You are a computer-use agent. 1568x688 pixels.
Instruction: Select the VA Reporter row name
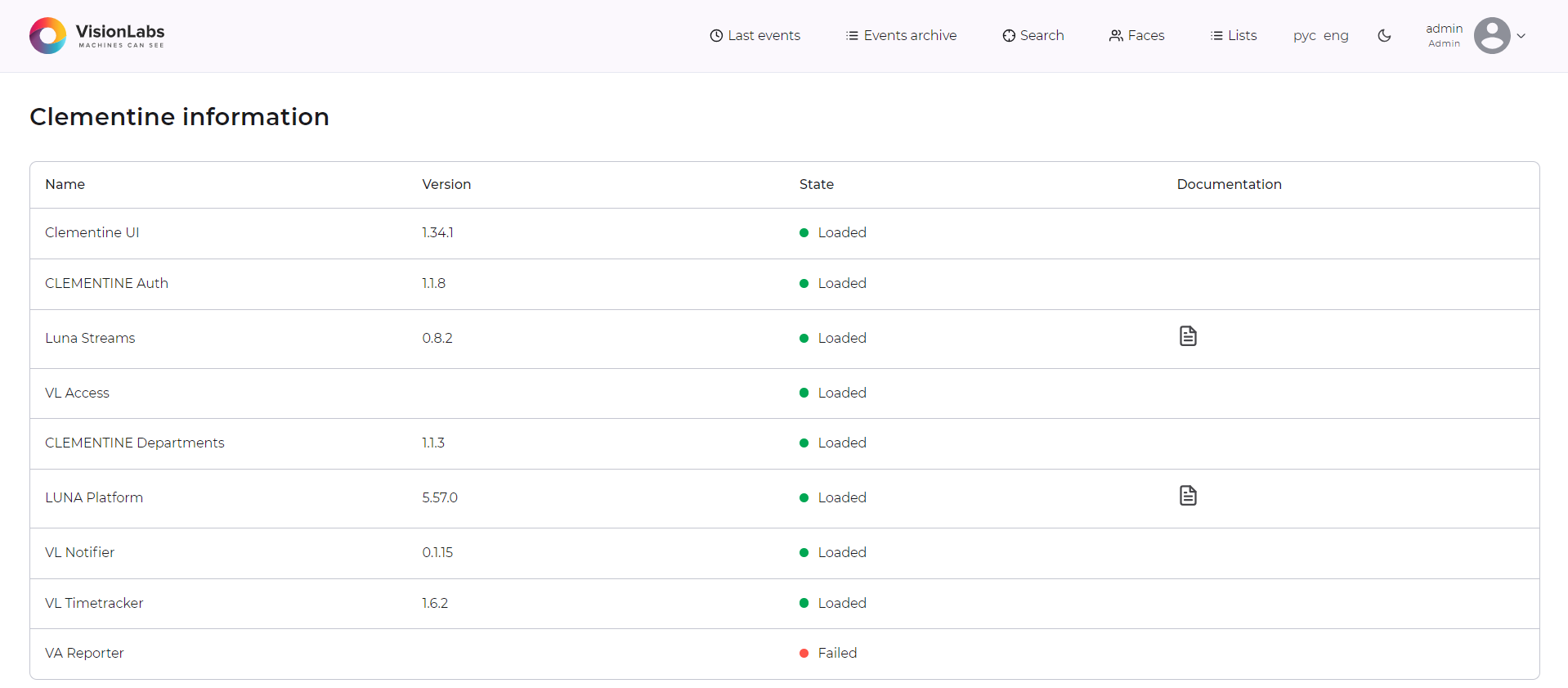pyautogui.click(x=84, y=653)
